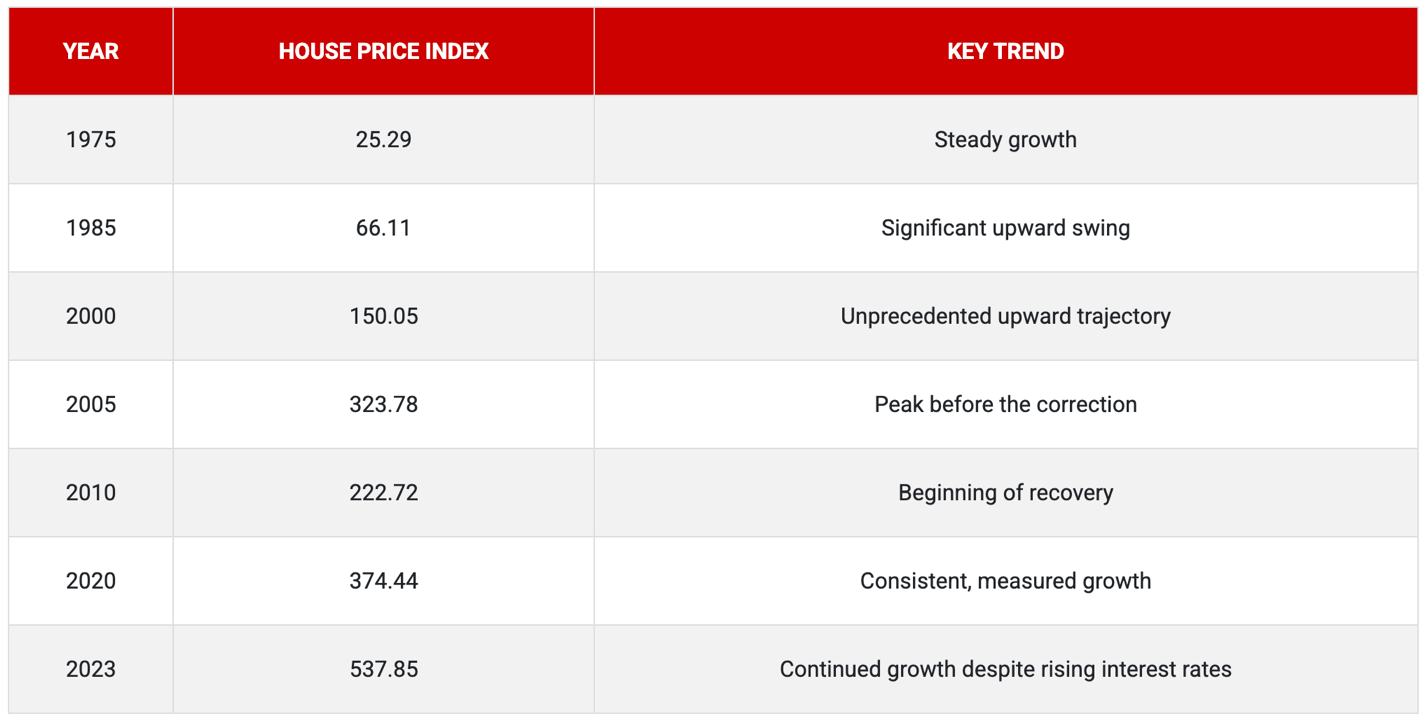Click Peak before the correction cell

pyautogui.click(x=1006, y=405)
